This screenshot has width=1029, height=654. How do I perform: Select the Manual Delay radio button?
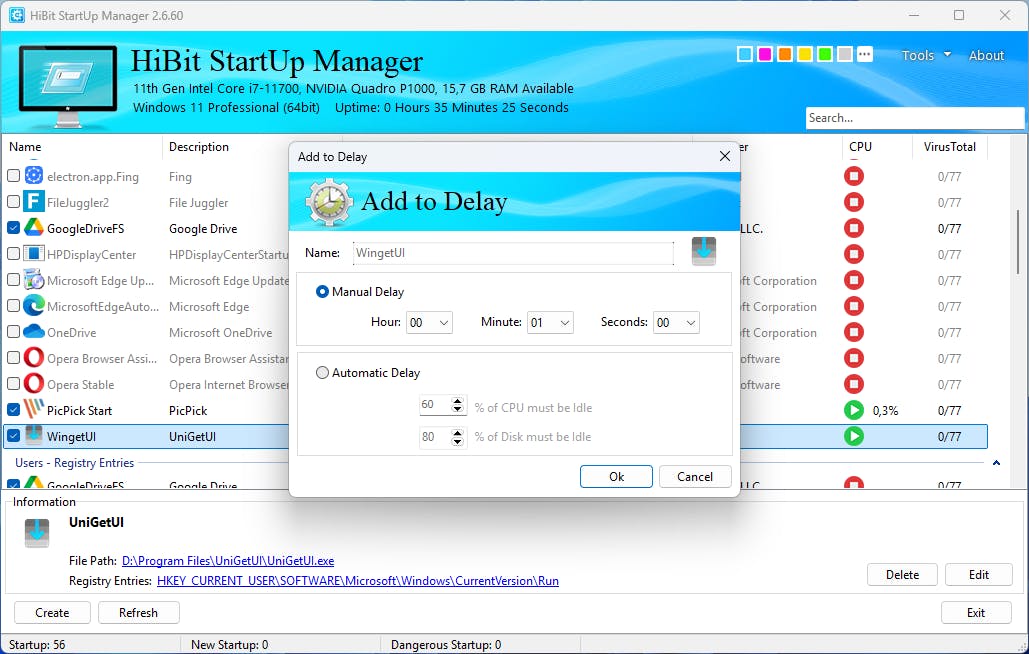coord(322,291)
